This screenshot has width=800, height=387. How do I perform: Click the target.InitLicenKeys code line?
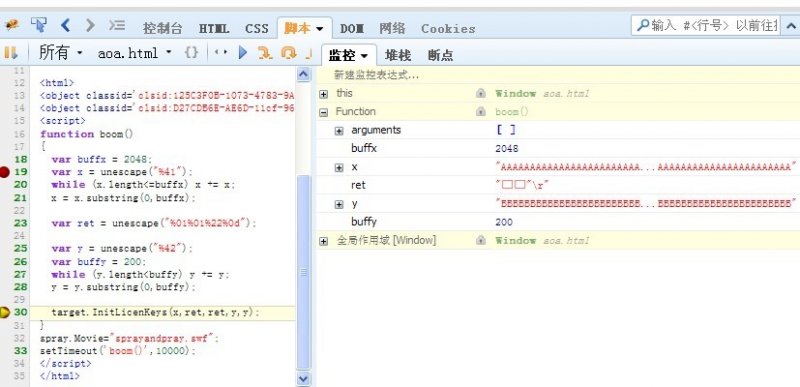point(156,313)
